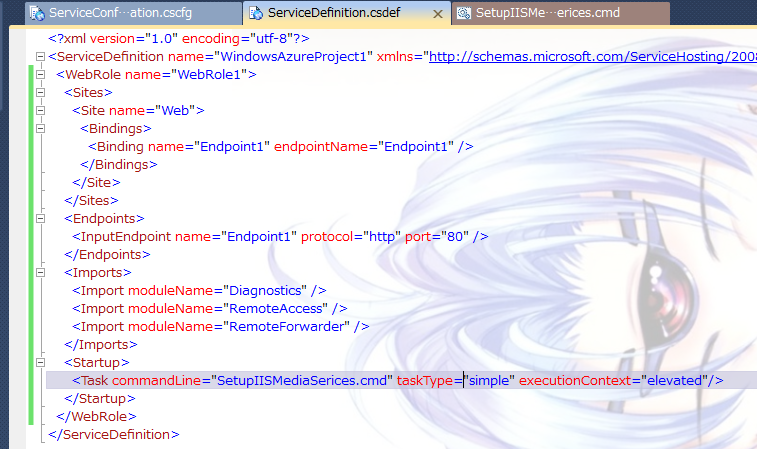
Task: Click the closing </Sites> tag
Action: (91, 200)
